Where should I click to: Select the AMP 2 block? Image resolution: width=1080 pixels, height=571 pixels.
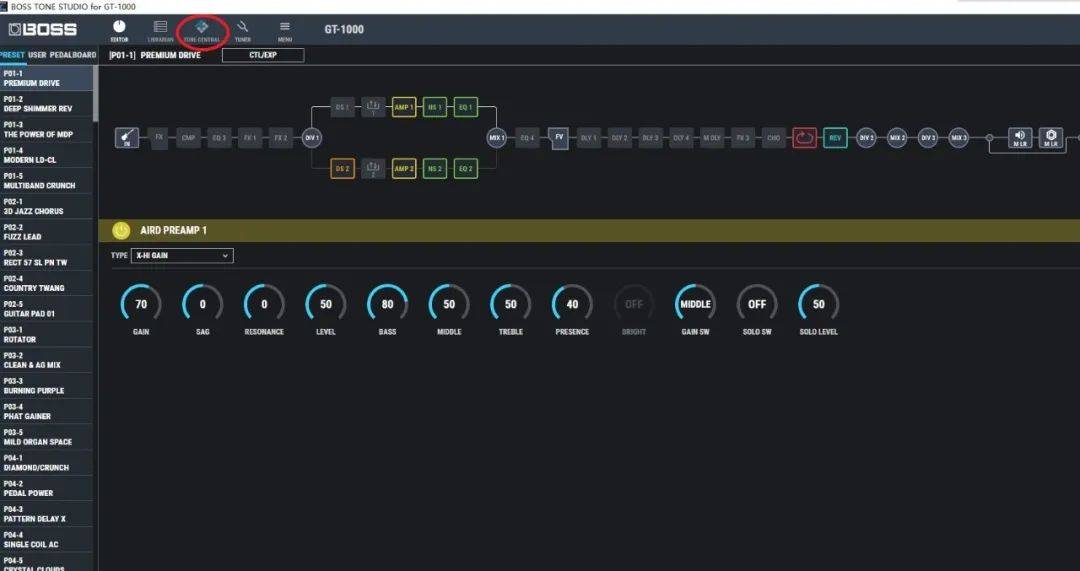click(404, 169)
